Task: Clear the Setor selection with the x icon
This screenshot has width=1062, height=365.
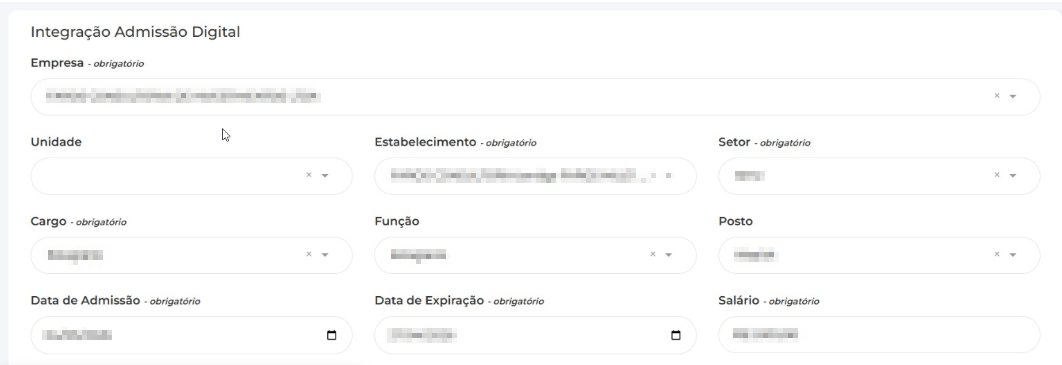Action: [996, 175]
